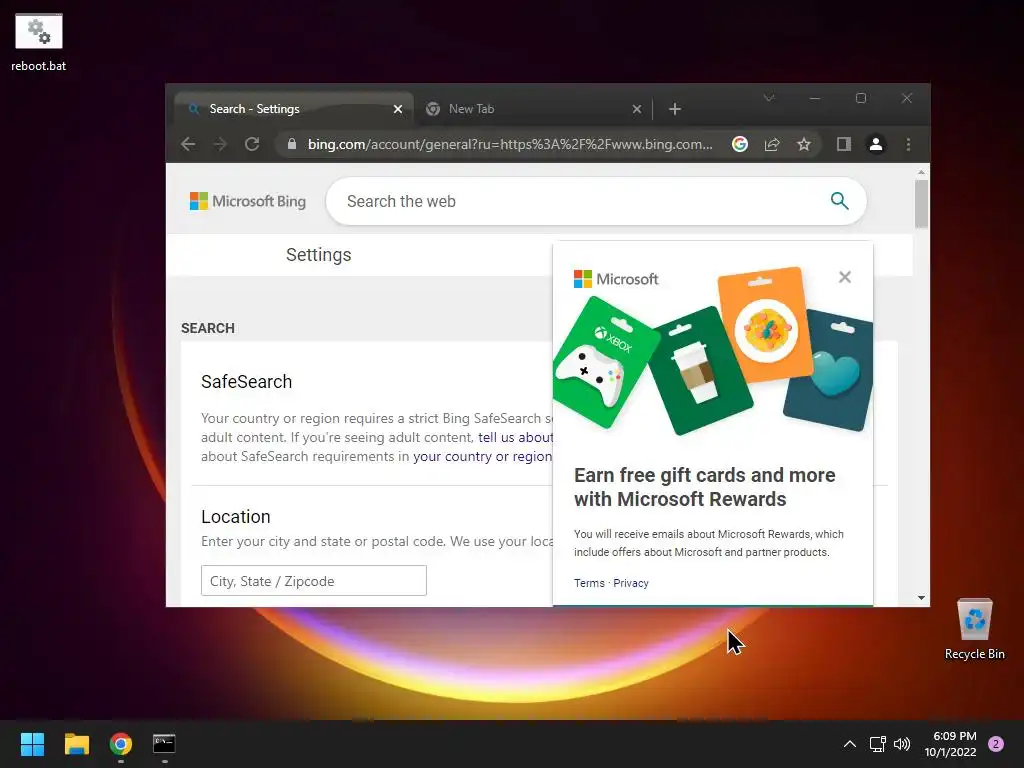The width and height of the screenshot is (1024, 768).
Task: Open volume control tray icon
Action: pyautogui.click(x=902, y=744)
